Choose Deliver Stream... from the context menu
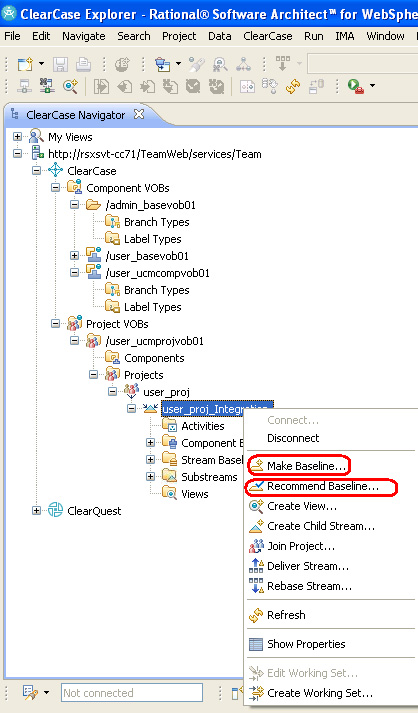418x713 pixels. pyautogui.click(x=308, y=566)
